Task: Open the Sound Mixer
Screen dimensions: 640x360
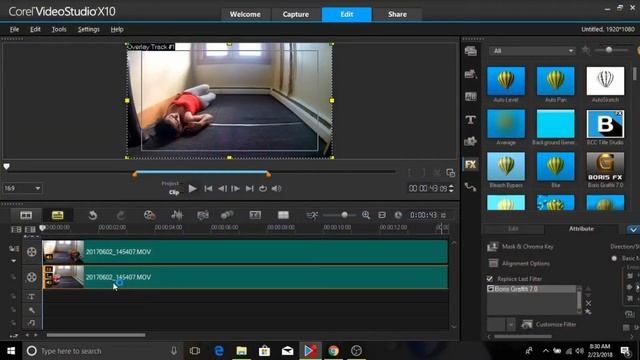Action: click(177, 215)
